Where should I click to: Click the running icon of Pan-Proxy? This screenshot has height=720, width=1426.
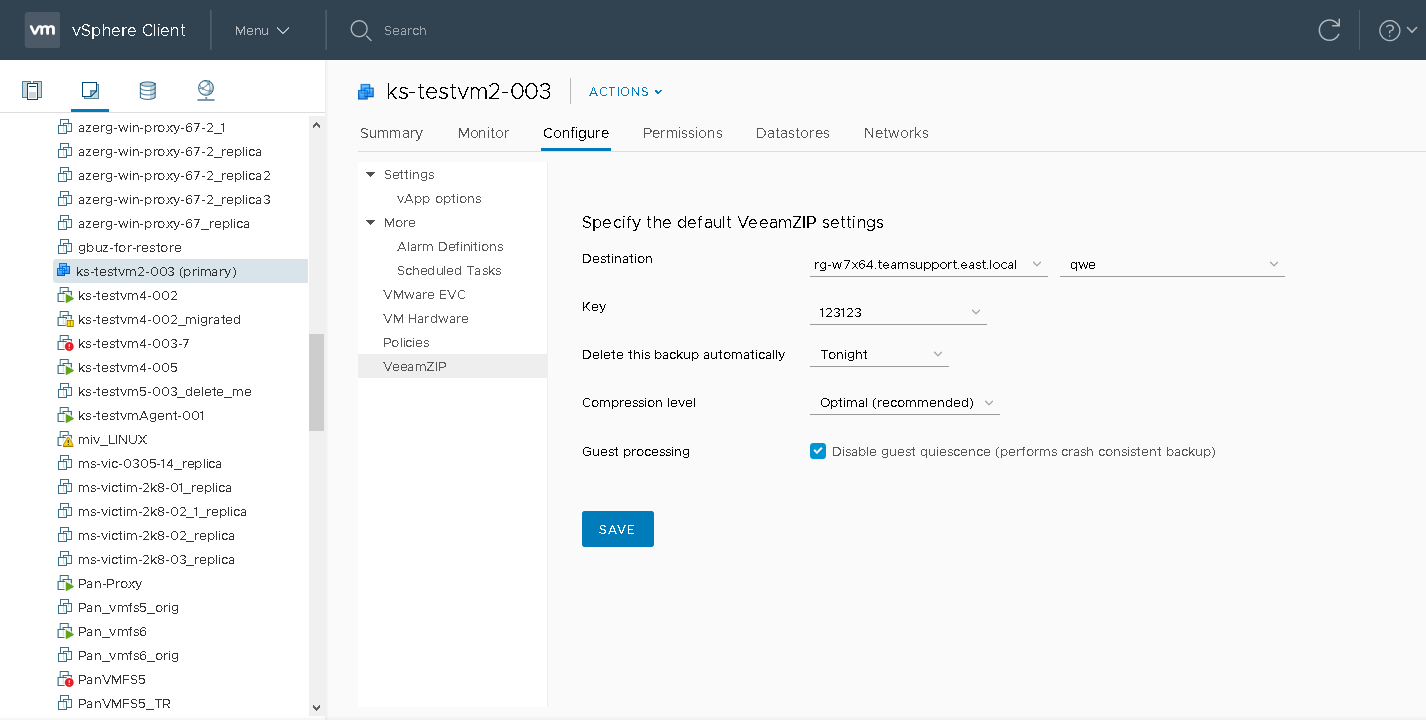(x=65, y=583)
